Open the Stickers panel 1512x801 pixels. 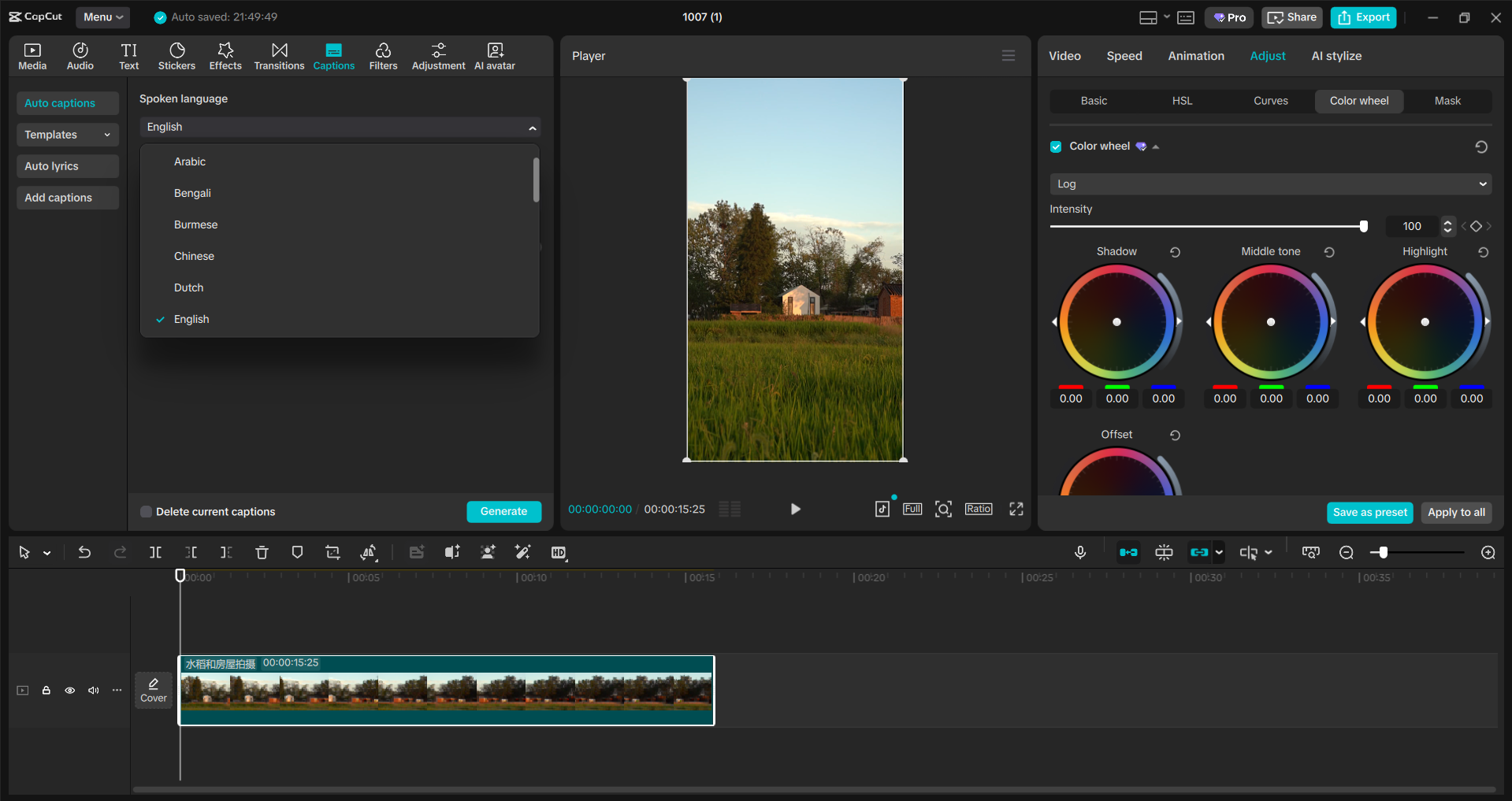tap(176, 55)
